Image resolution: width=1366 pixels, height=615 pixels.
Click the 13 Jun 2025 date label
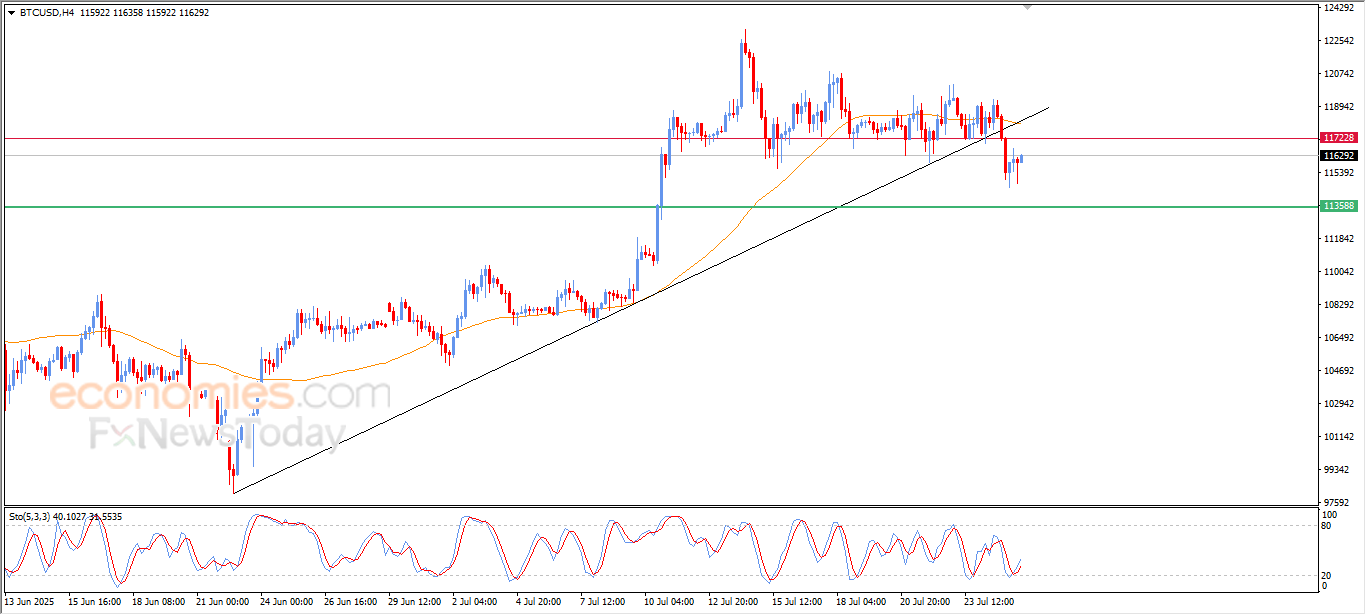pyautogui.click(x=29, y=603)
